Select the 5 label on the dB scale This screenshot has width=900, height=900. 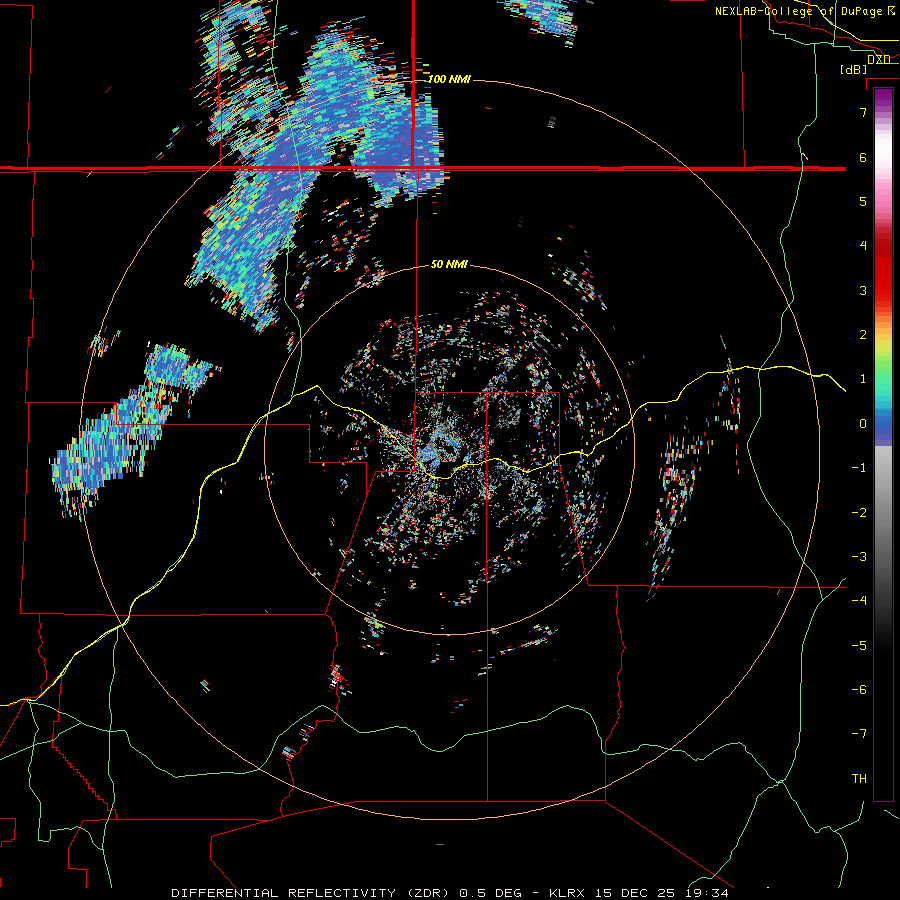pos(863,201)
